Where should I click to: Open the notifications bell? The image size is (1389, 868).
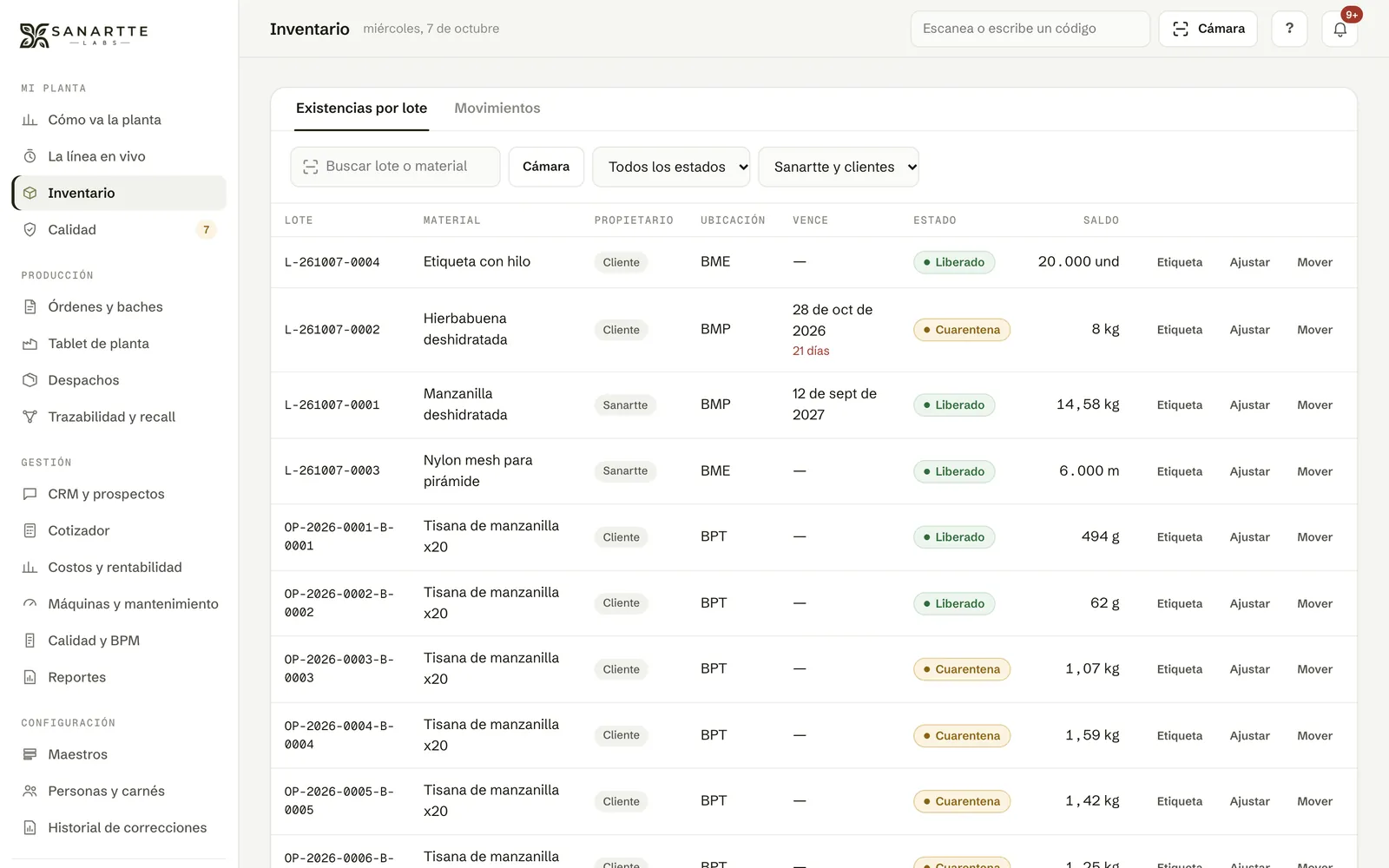coord(1340,29)
